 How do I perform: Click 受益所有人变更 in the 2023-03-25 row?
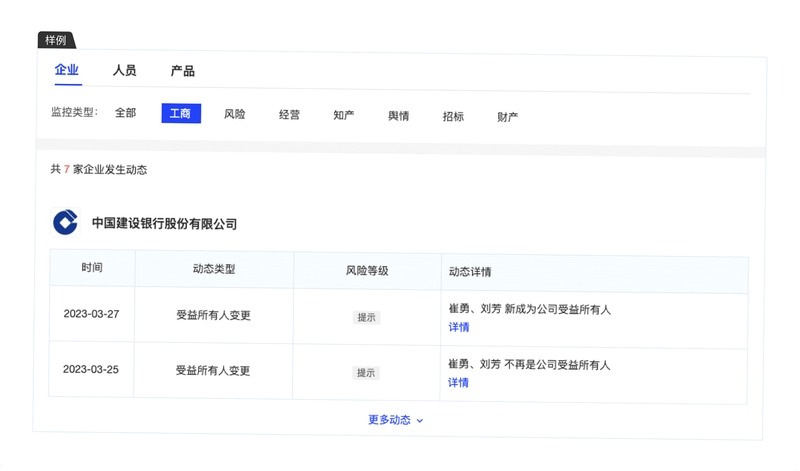[x=213, y=370]
